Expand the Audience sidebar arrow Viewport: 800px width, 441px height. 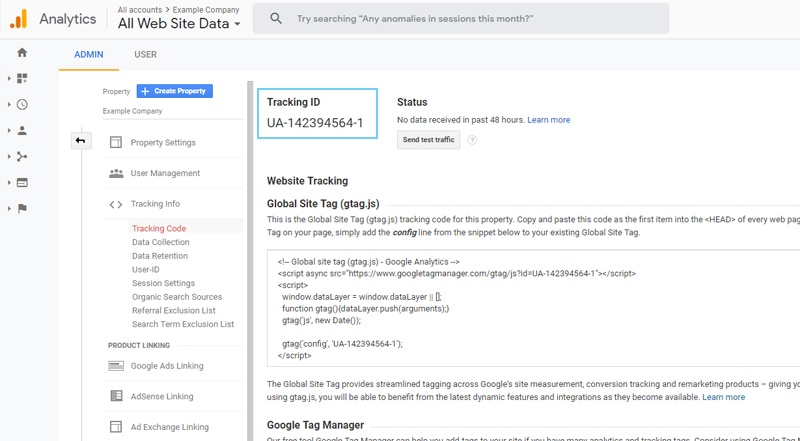pyautogui.click(x=9, y=131)
